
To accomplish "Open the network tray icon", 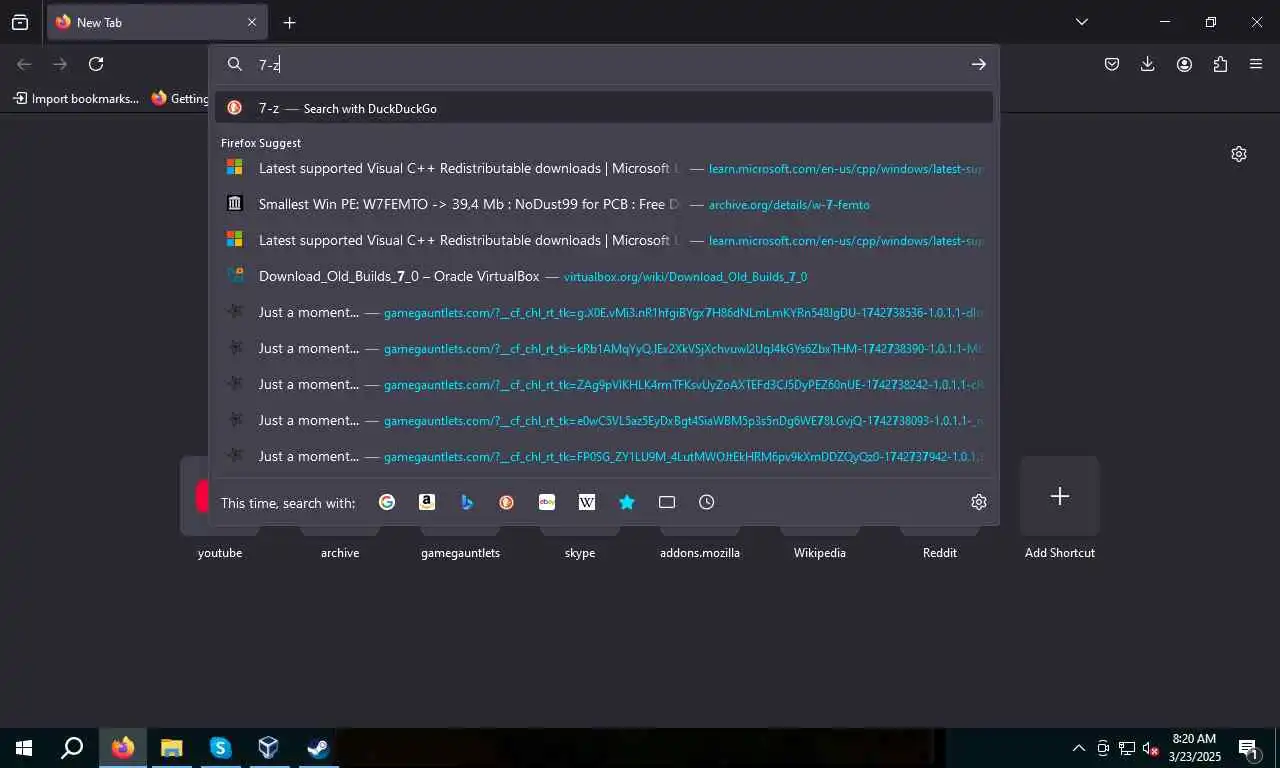I will point(1127,748).
